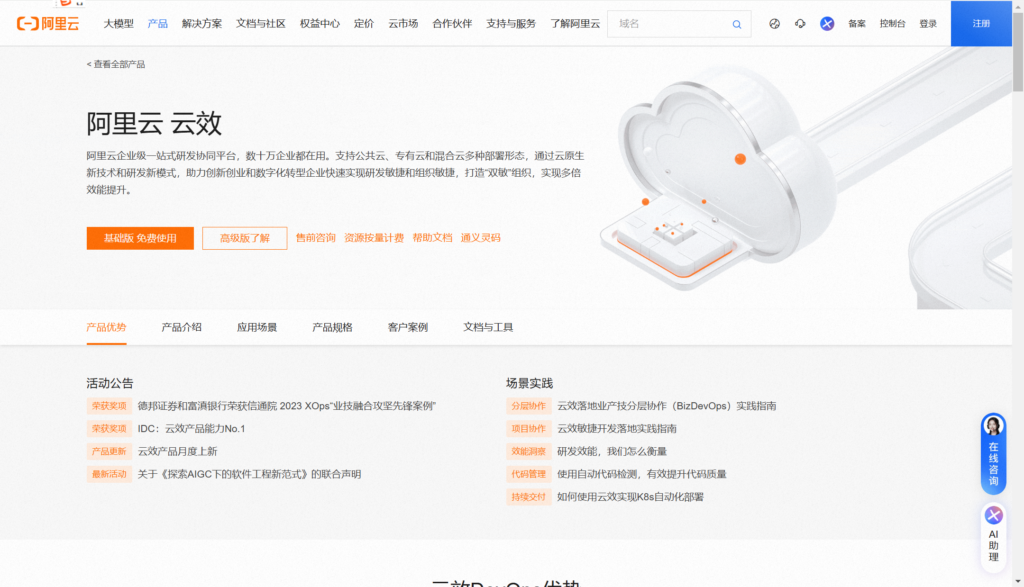Click the 基础版 免费使用 button

140,238
